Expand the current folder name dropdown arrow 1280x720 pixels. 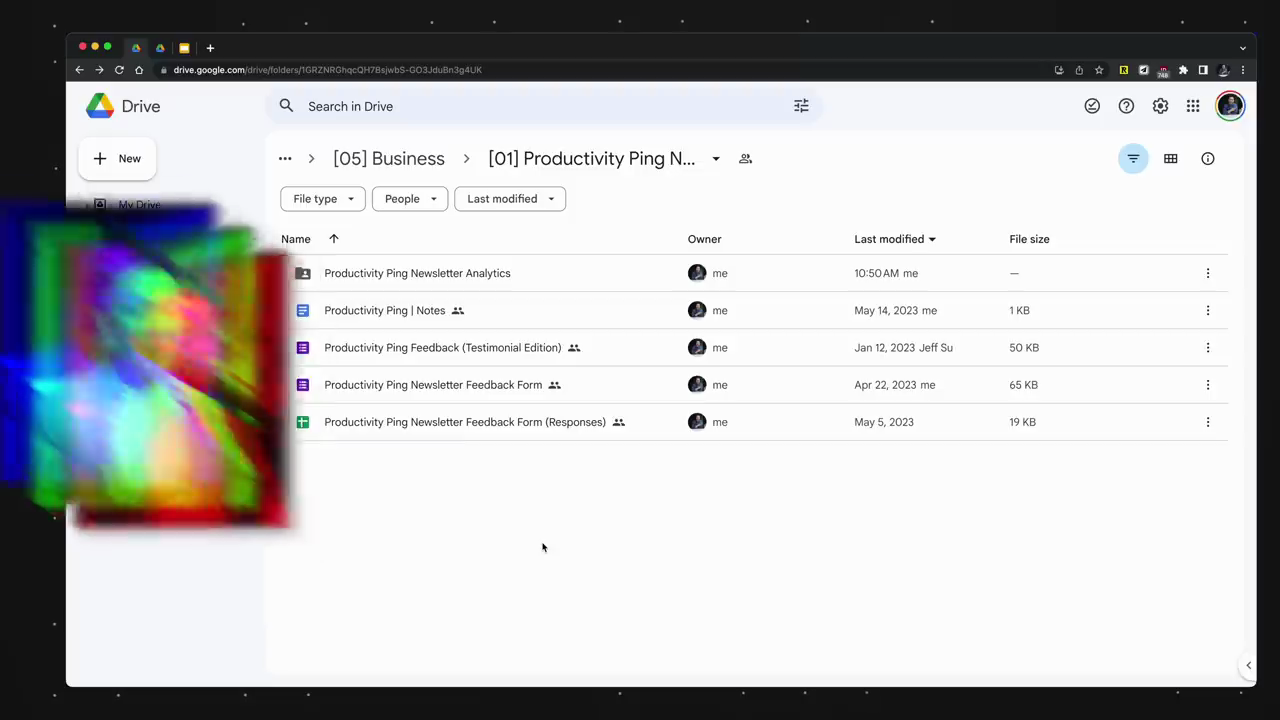click(716, 159)
